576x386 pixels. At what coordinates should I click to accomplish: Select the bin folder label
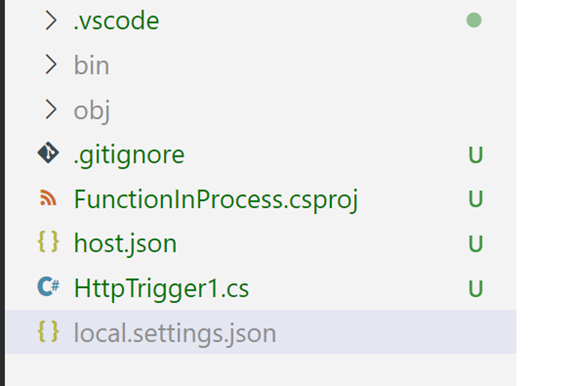(91, 65)
